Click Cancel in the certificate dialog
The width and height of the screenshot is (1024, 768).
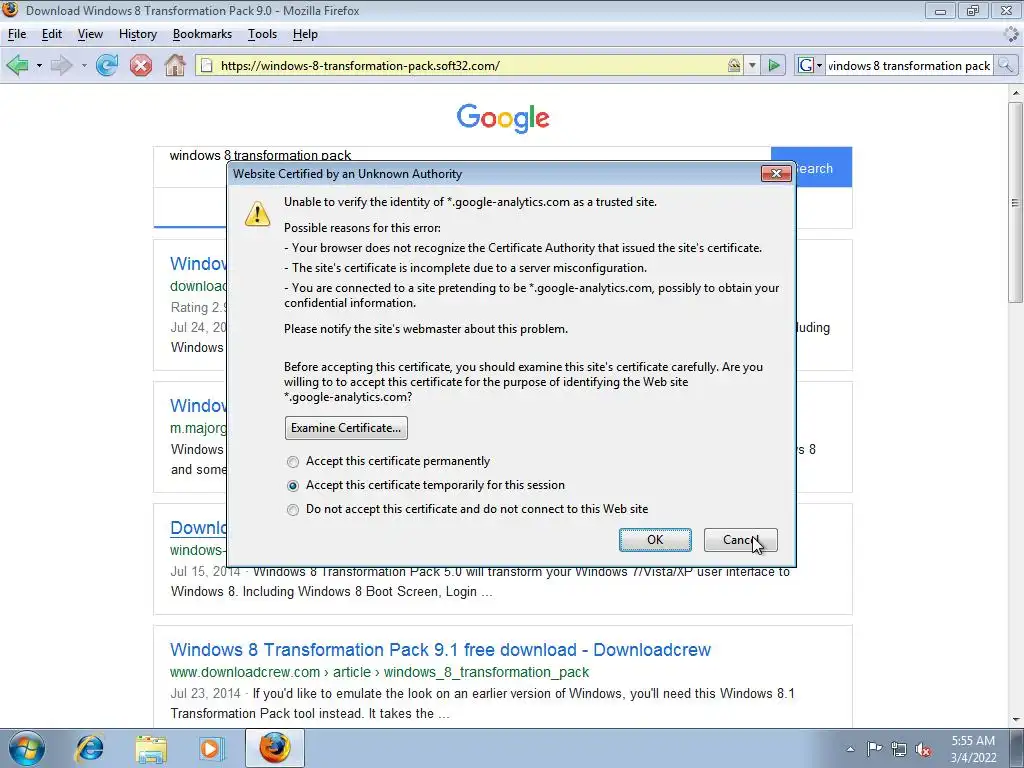click(740, 539)
